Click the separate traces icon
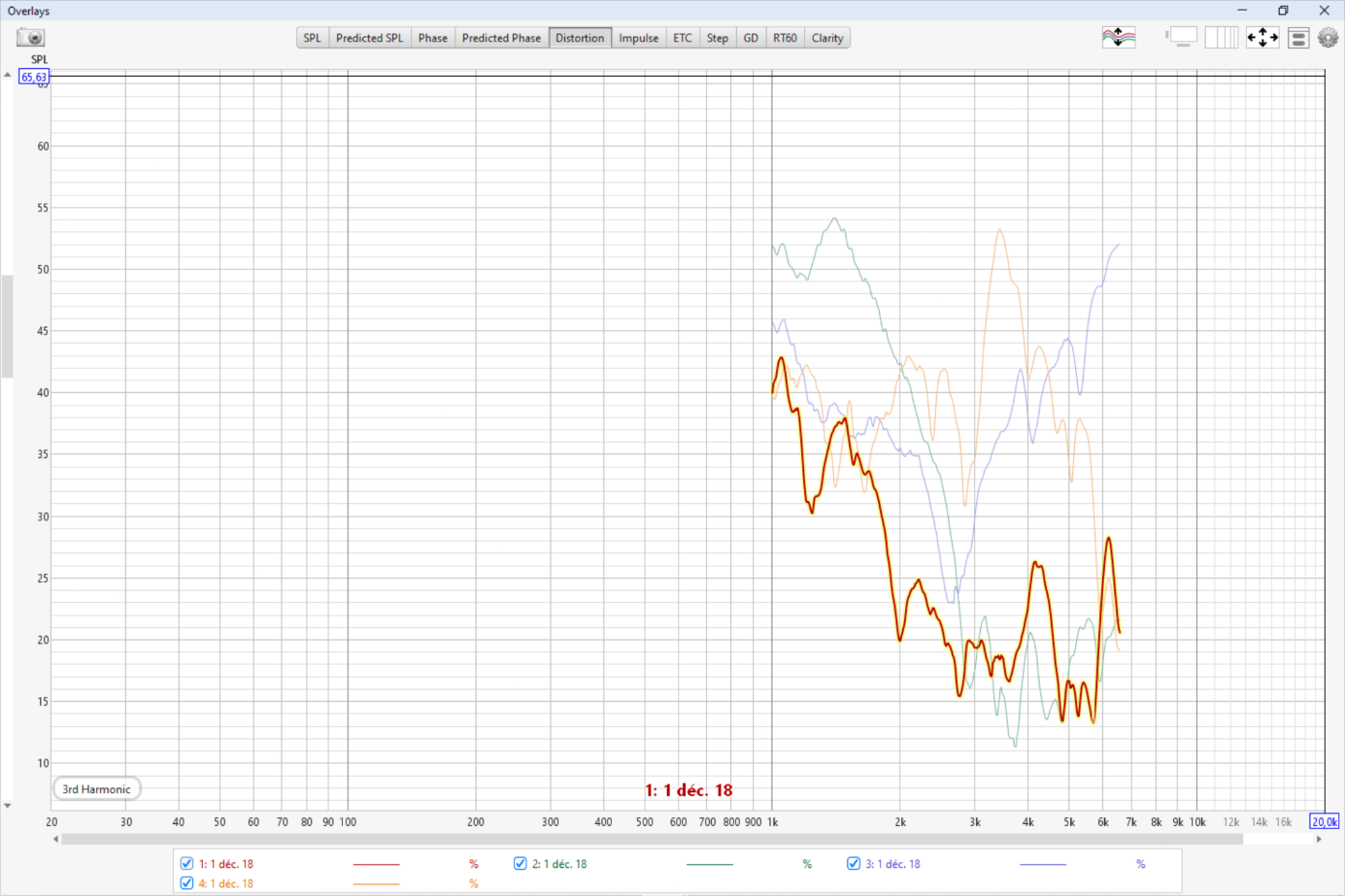This screenshot has width=1345, height=896. click(1118, 37)
